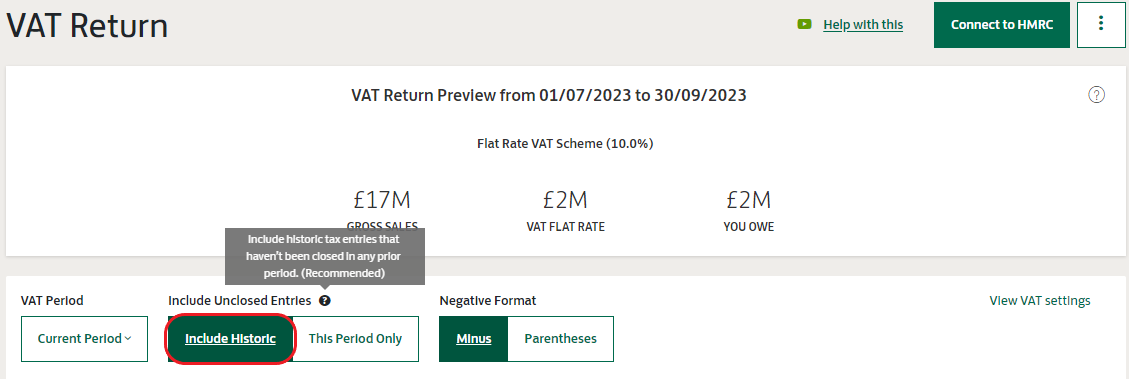The width and height of the screenshot is (1129, 379).
Task: Click the Flat Rate VAT Scheme label
Action: (565, 143)
